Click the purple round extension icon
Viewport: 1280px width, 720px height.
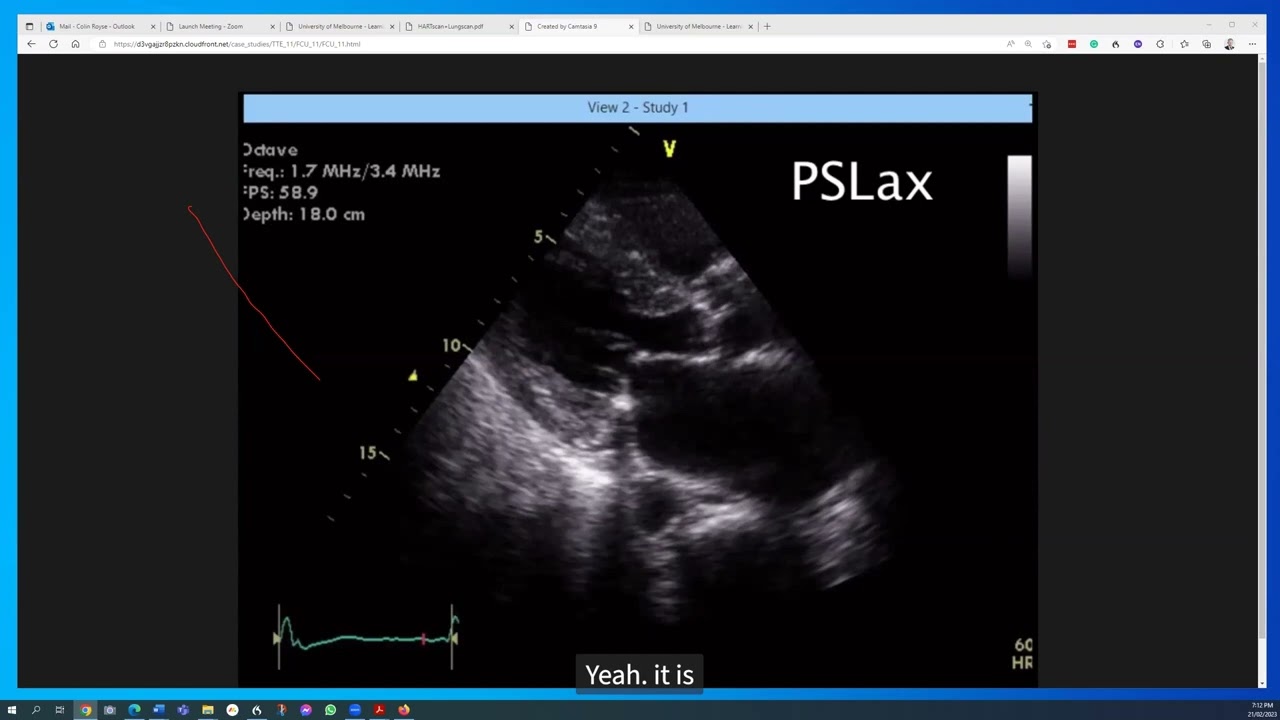1138,44
